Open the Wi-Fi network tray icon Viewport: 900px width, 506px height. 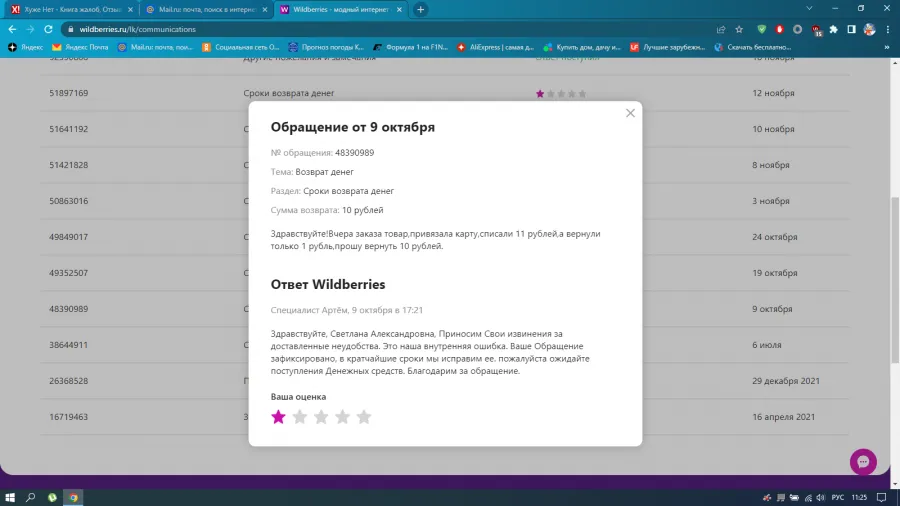(808, 497)
